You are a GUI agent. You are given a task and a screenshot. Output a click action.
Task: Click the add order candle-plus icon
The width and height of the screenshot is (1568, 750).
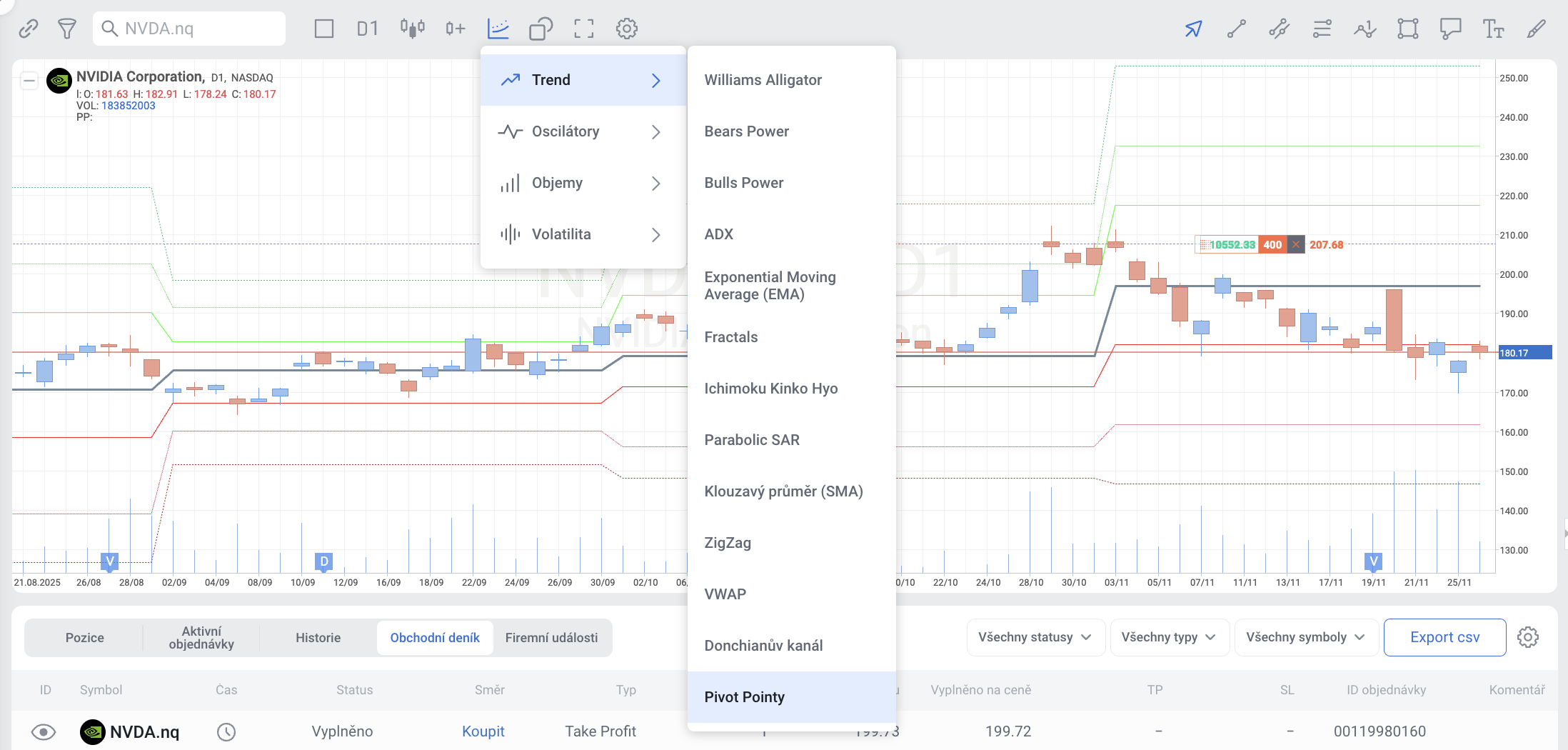(456, 29)
